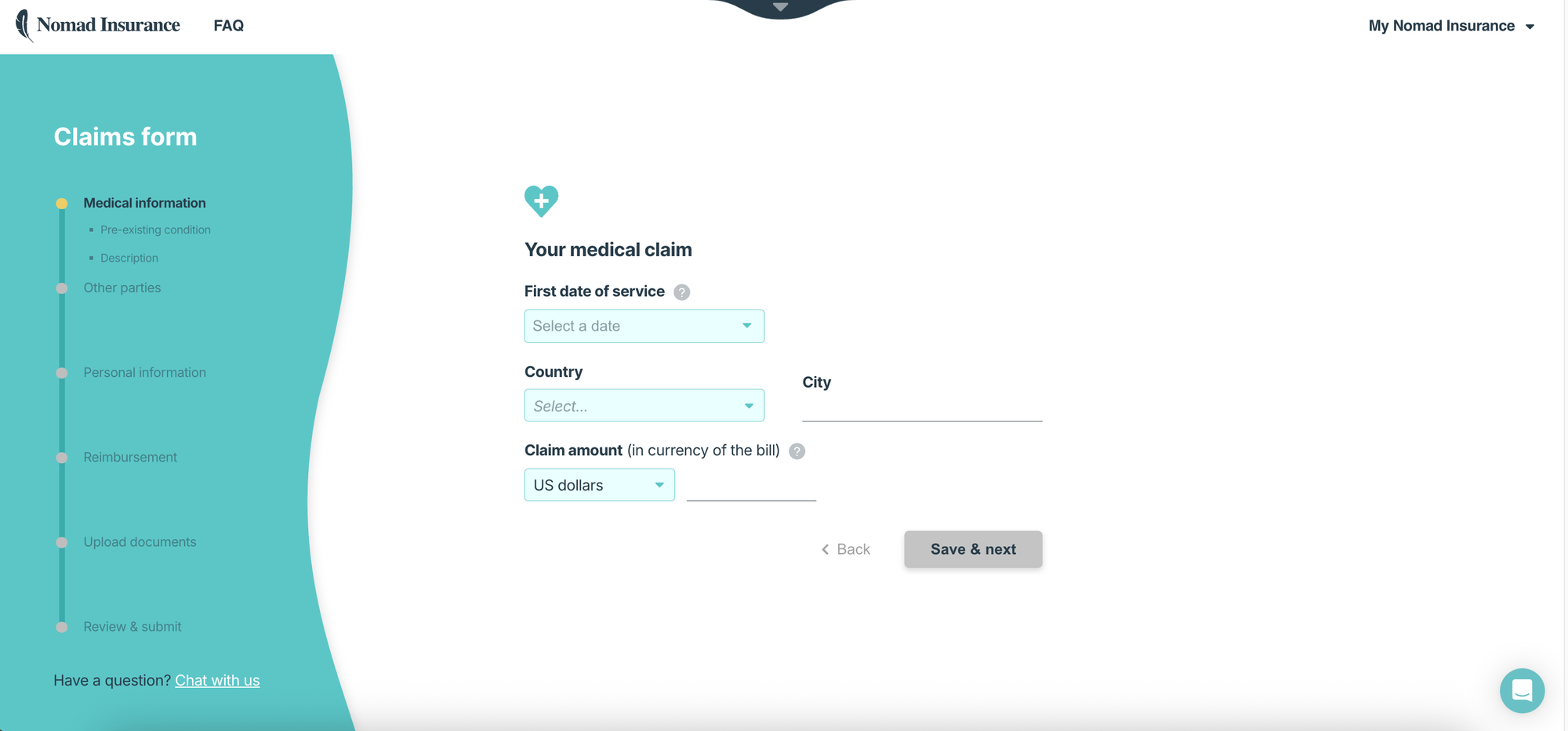Click the Nomad Insurance feather logo
The image size is (1568, 731).
tap(24, 25)
